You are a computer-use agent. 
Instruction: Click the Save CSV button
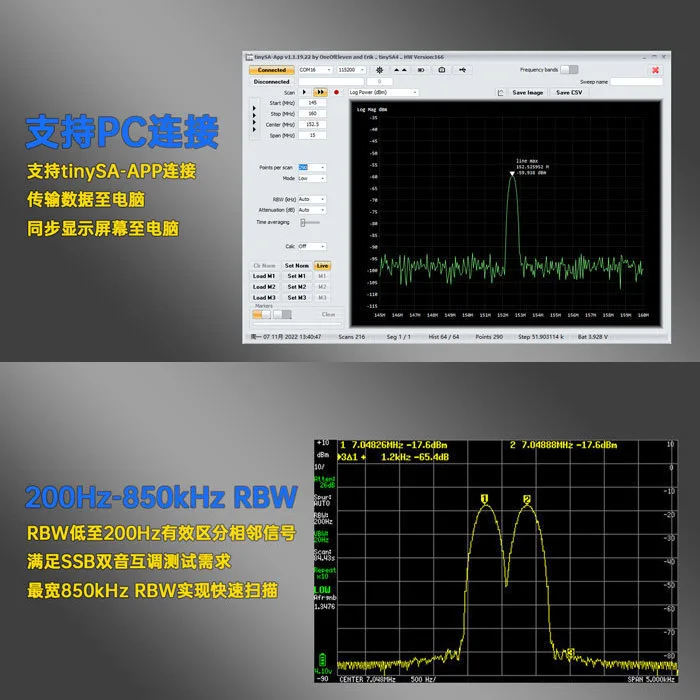tap(569, 93)
